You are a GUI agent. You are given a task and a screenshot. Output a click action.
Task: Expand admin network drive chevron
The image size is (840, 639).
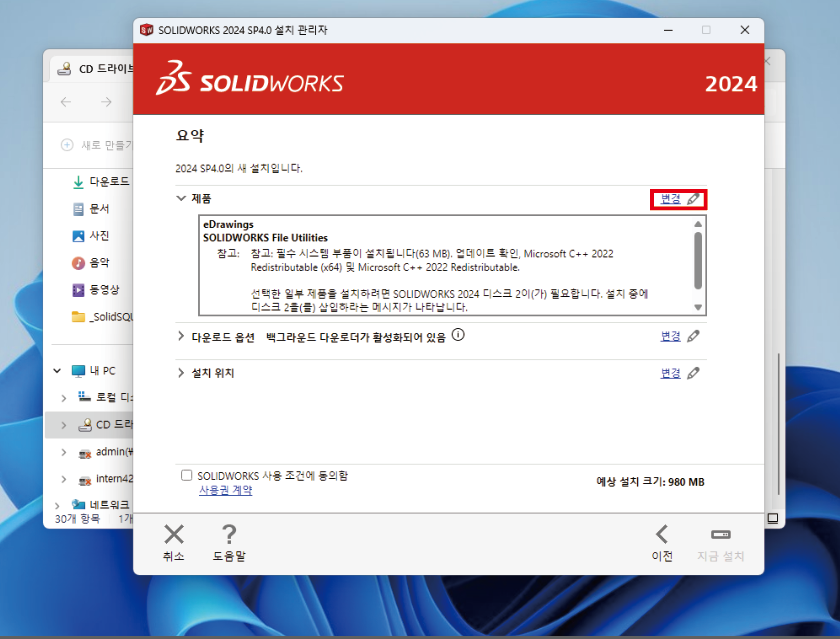64,452
